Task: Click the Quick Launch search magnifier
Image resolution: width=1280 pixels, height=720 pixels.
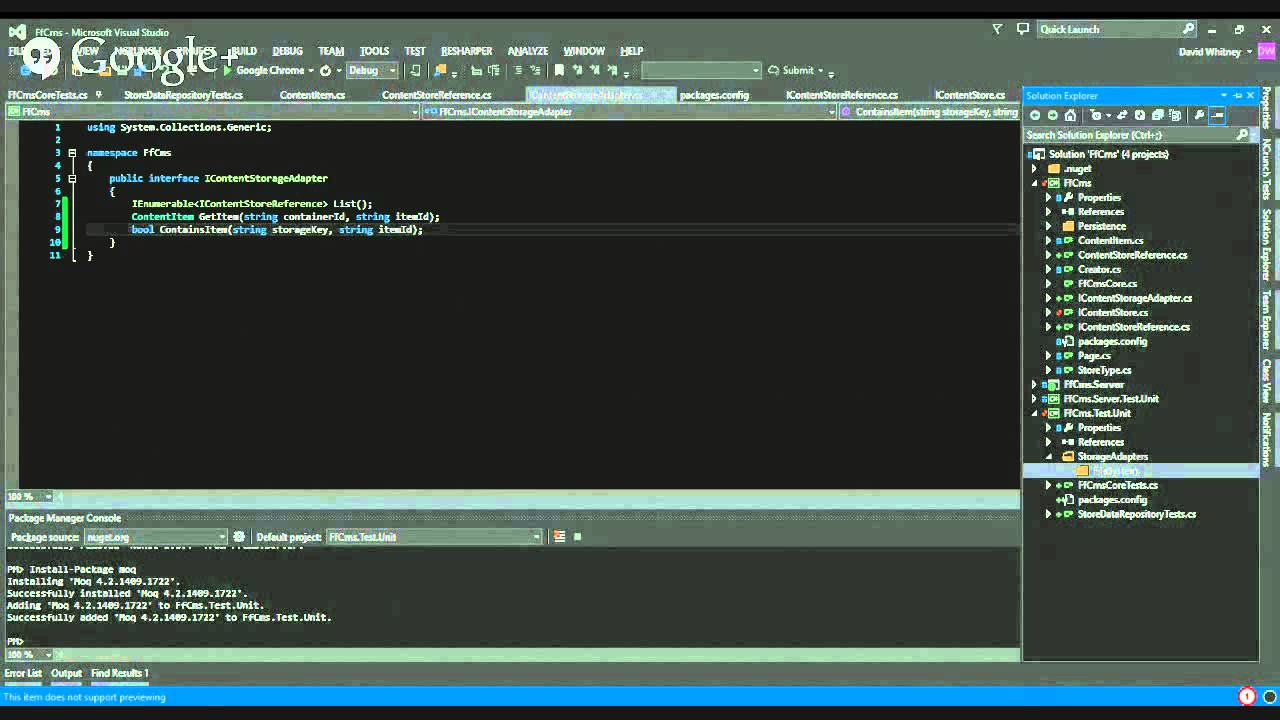Action: point(1188,29)
